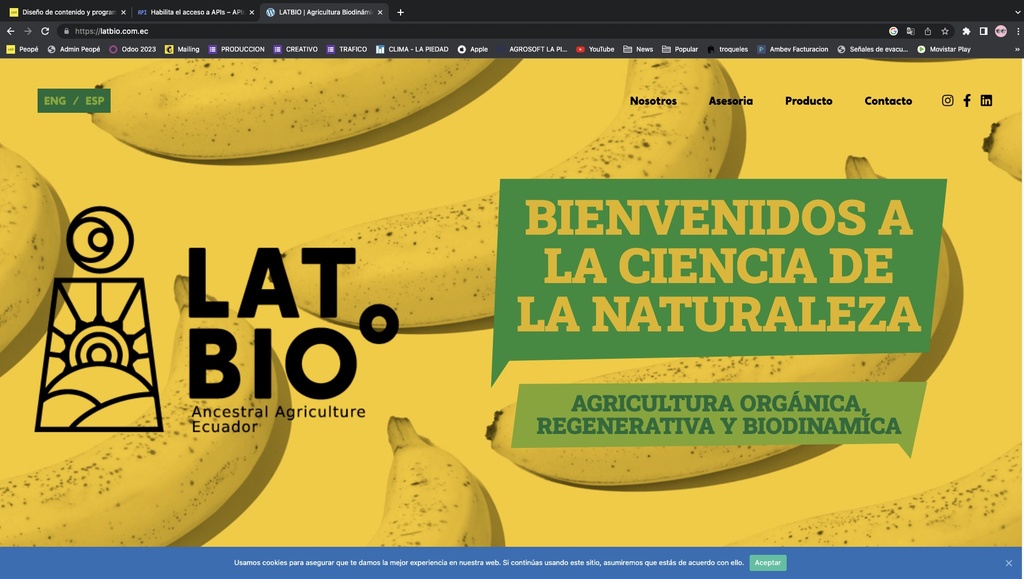
Task: Open the PRODUCCION bookmark
Action: [x=236, y=49]
